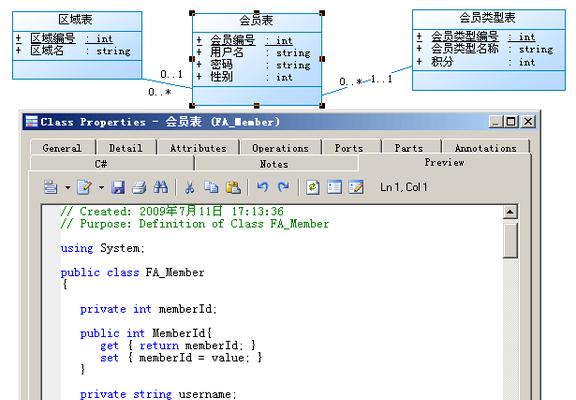The image size is (576, 400).
Task: Click the Paste clipboard icon
Action: click(x=233, y=187)
